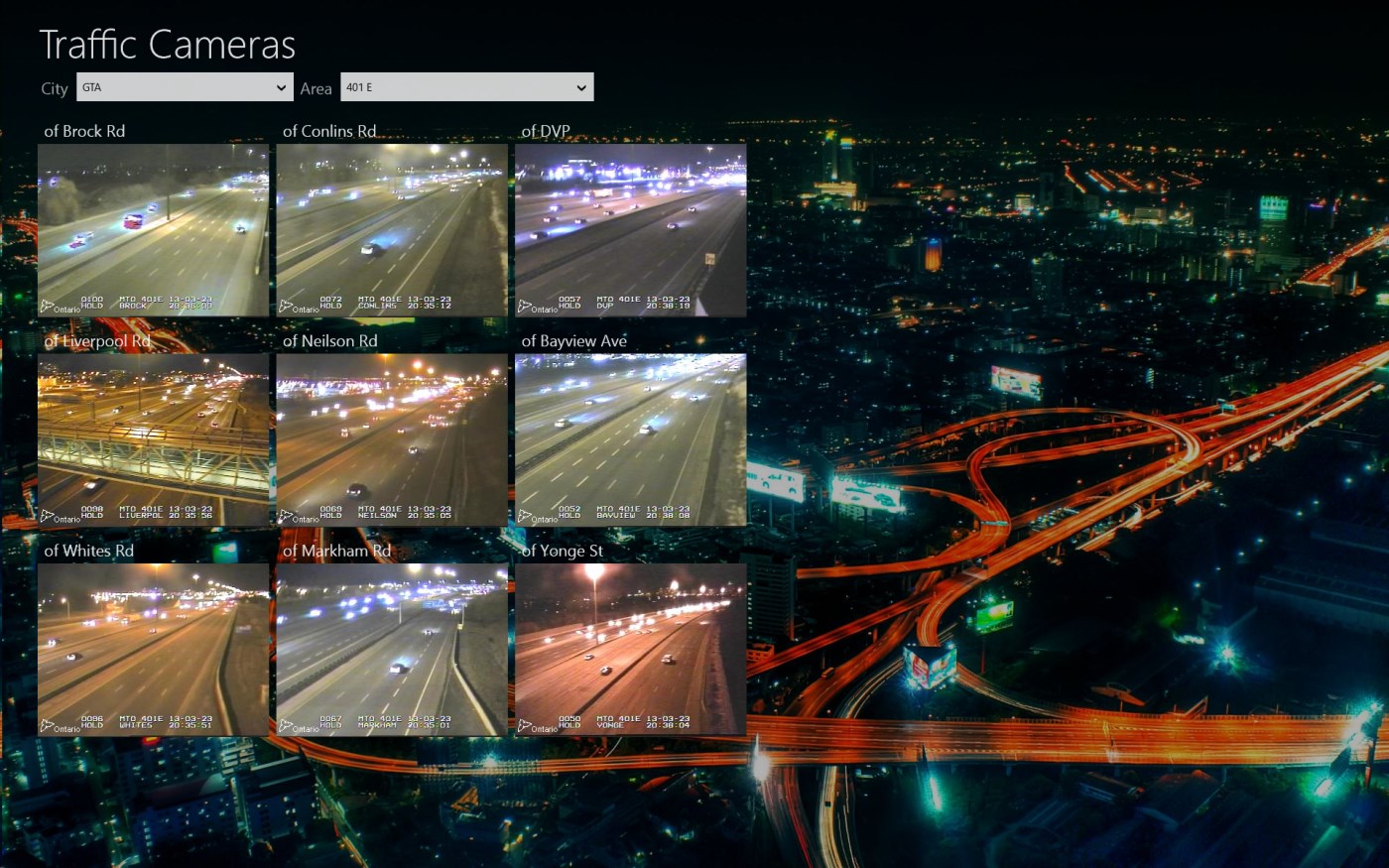View the DVP traffic camera image
Screen dimensions: 1389x868
click(630, 229)
